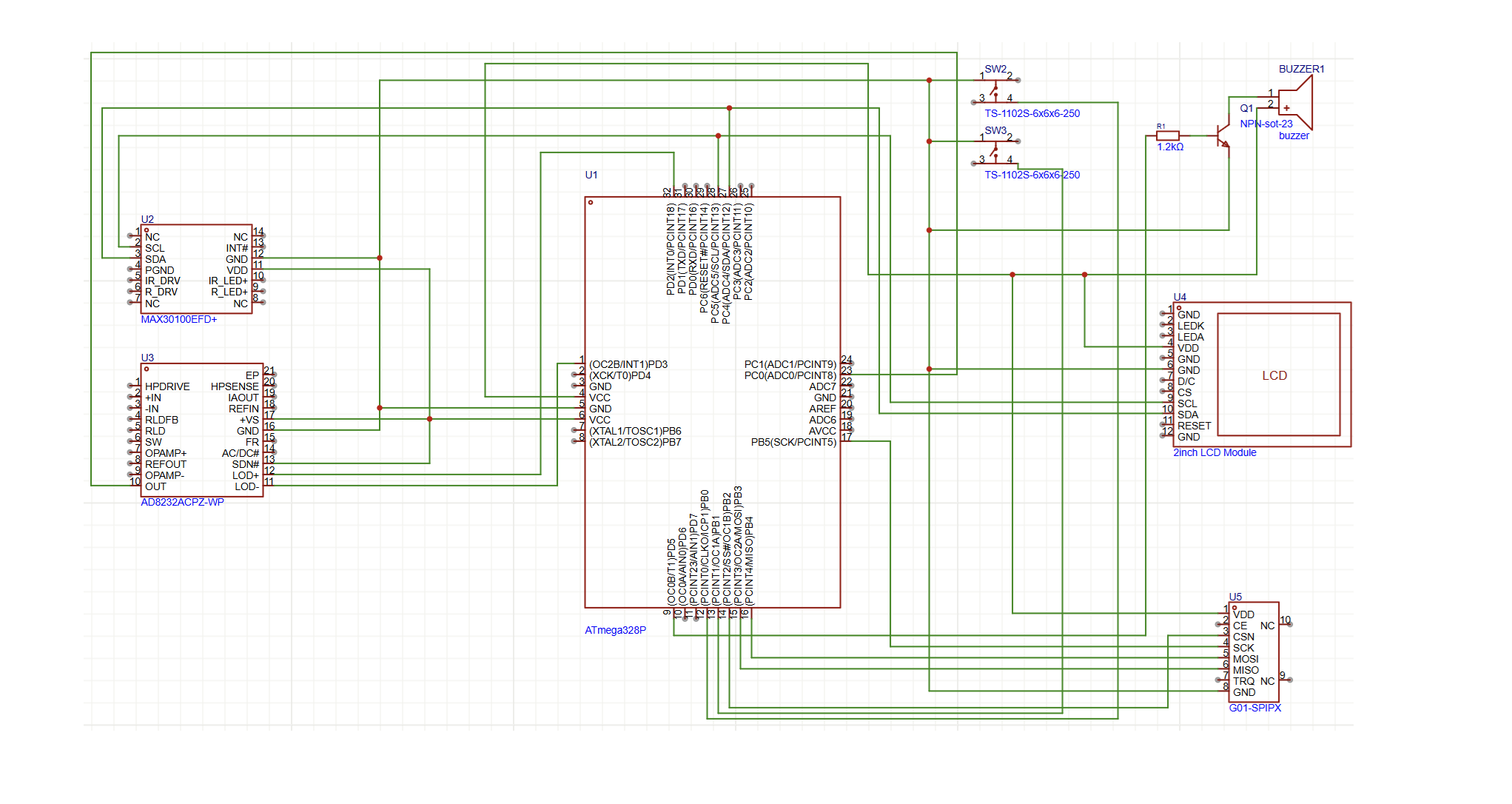This screenshot has height=804, width=1512.
Task: Select the BUZZER1 speaker symbol
Action: point(1296,103)
